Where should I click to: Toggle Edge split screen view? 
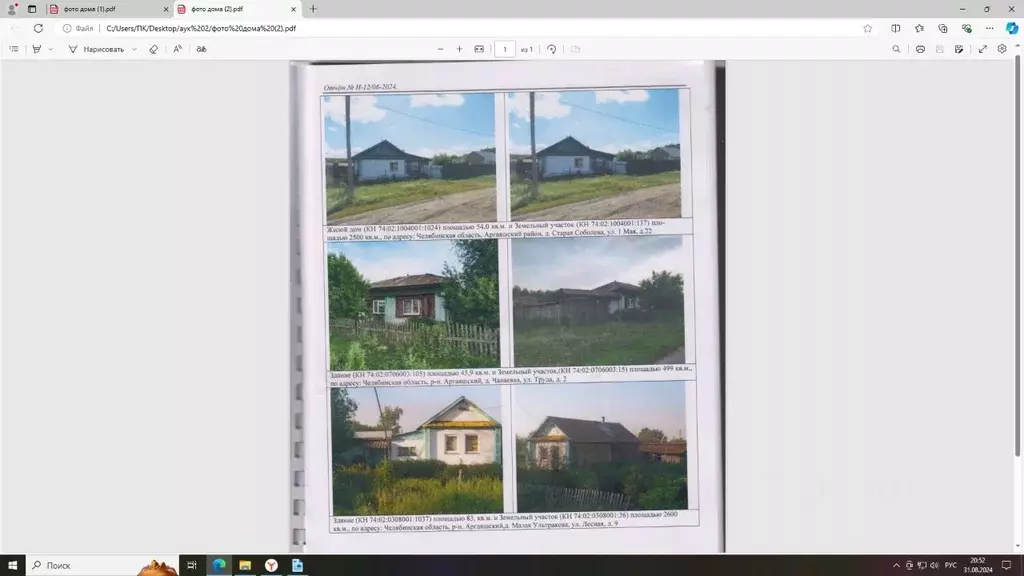click(895, 28)
